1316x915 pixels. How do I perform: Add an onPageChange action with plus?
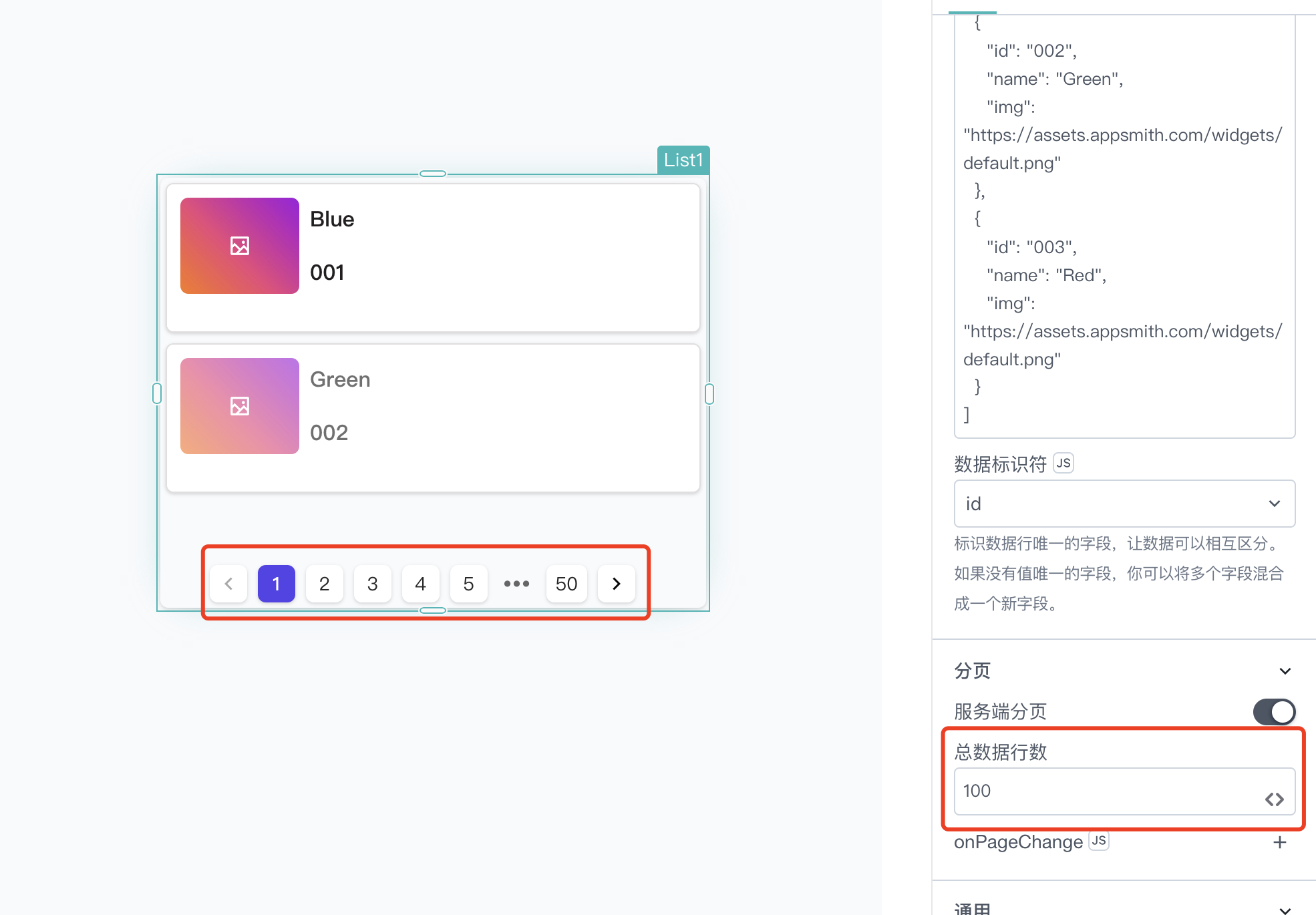[1280, 842]
